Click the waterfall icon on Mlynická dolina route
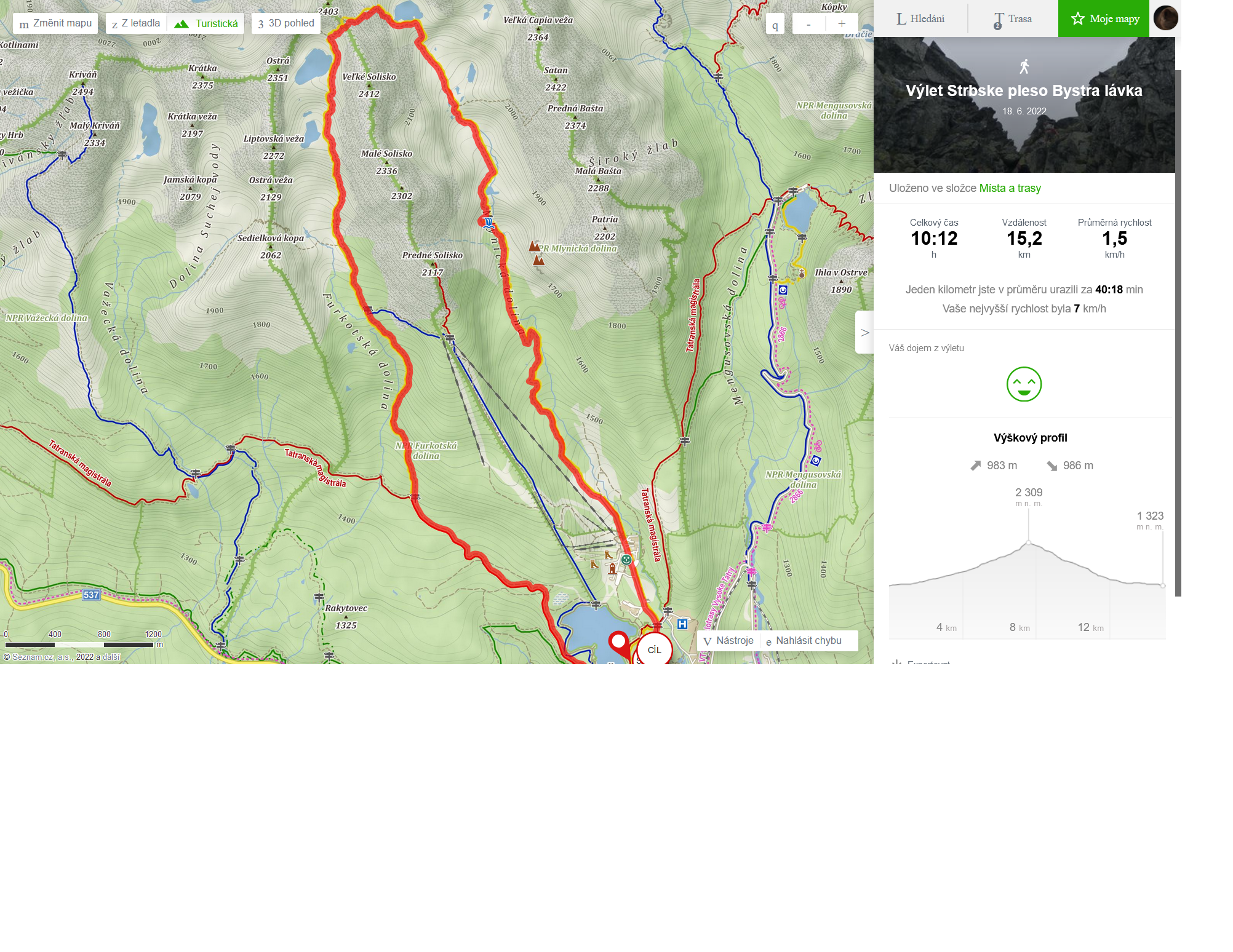This screenshot has height=952, width=1233. (487, 223)
